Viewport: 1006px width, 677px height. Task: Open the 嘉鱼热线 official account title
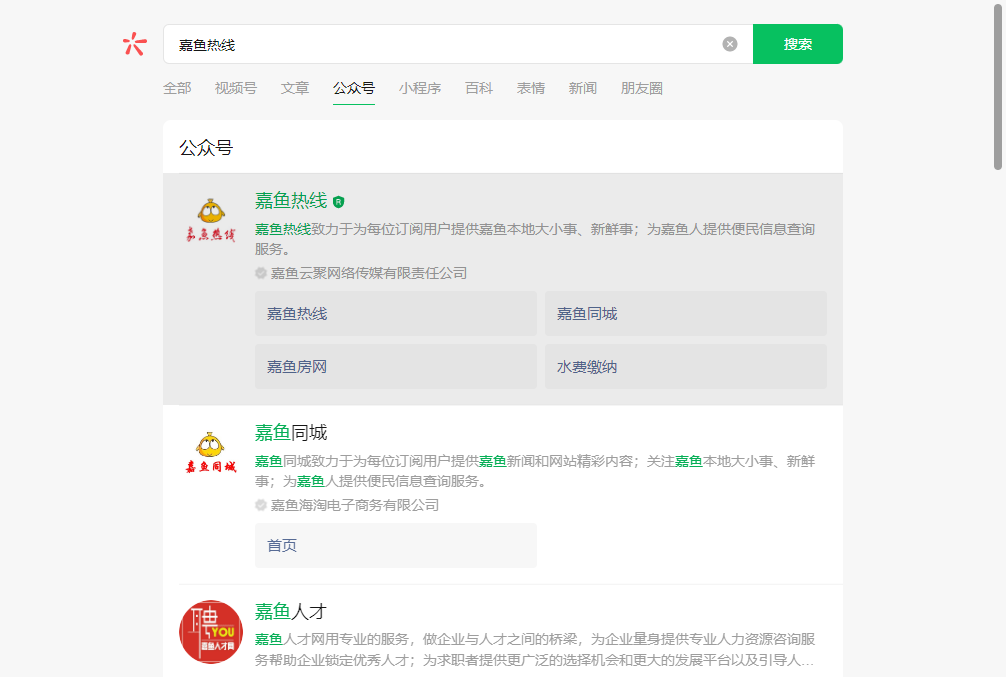(x=291, y=201)
